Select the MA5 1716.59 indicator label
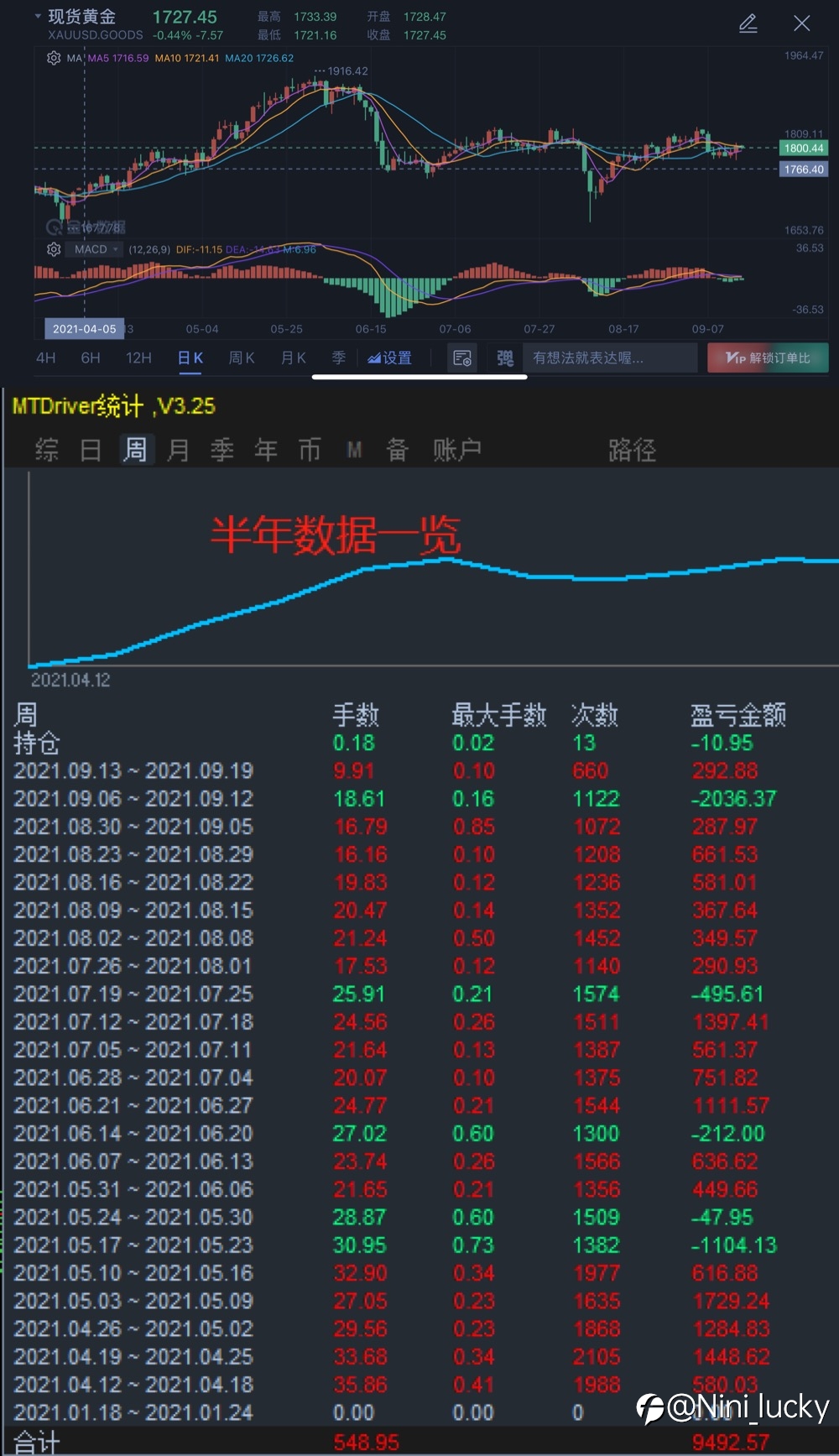The height and width of the screenshot is (1456, 839). pyautogui.click(x=118, y=58)
